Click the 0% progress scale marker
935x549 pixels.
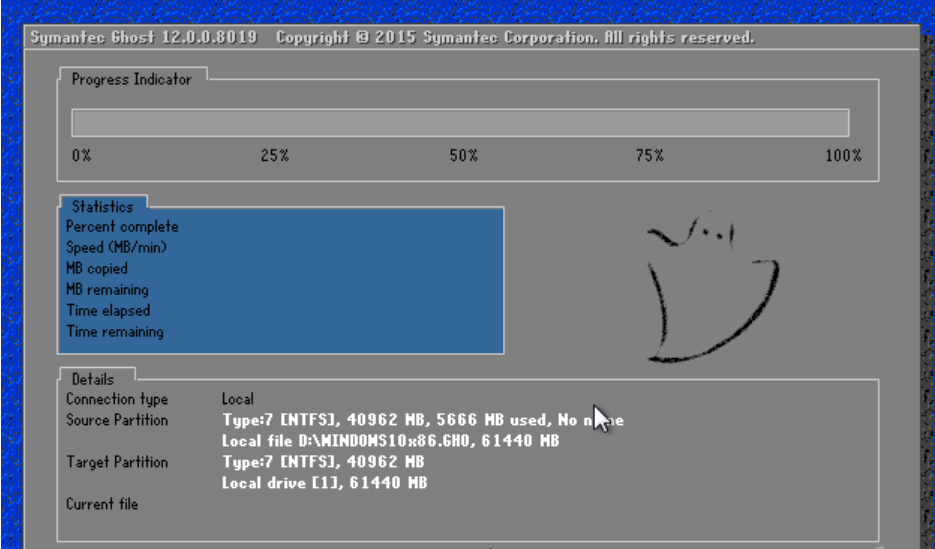[x=82, y=156]
